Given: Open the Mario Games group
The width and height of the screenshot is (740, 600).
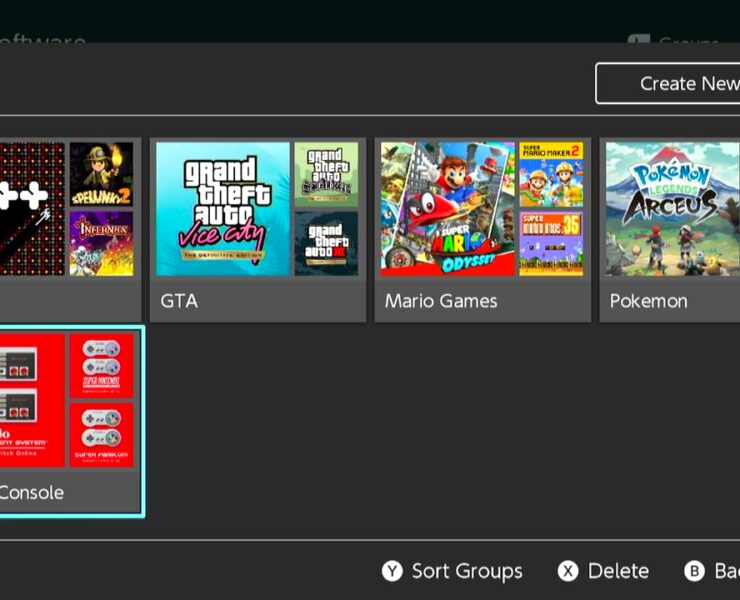Looking at the screenshot, I should tap(482, 230).
